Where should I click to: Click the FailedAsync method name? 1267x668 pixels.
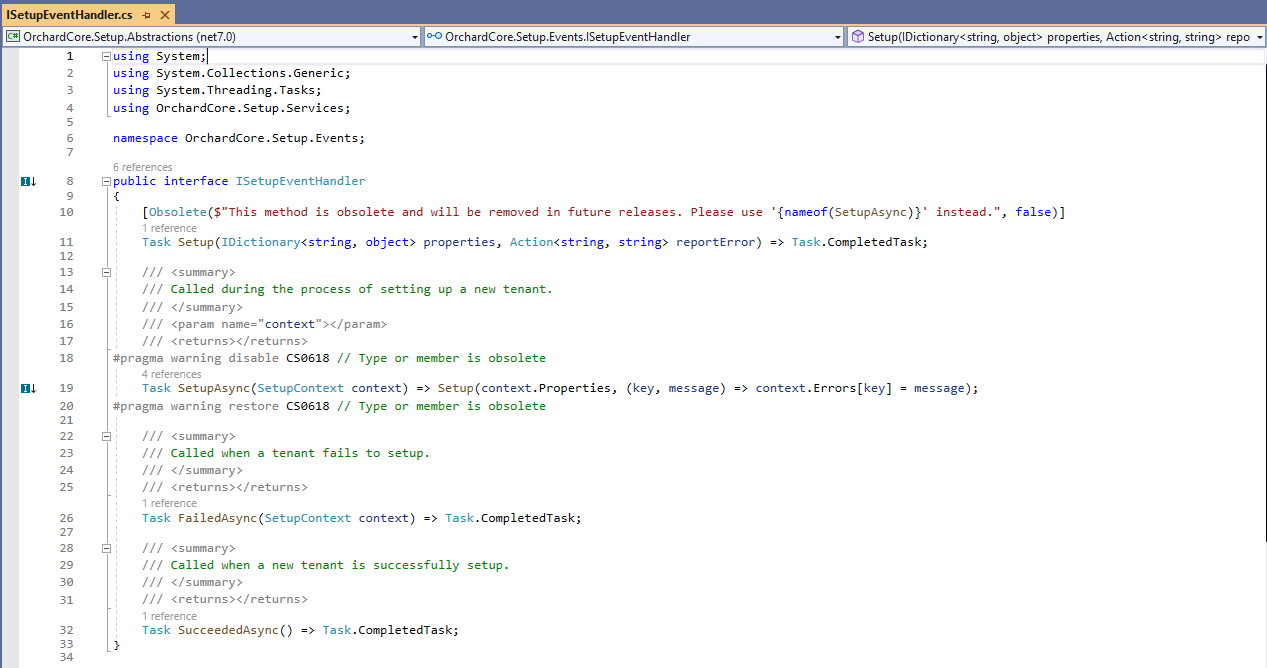click(x=217, y=518)
